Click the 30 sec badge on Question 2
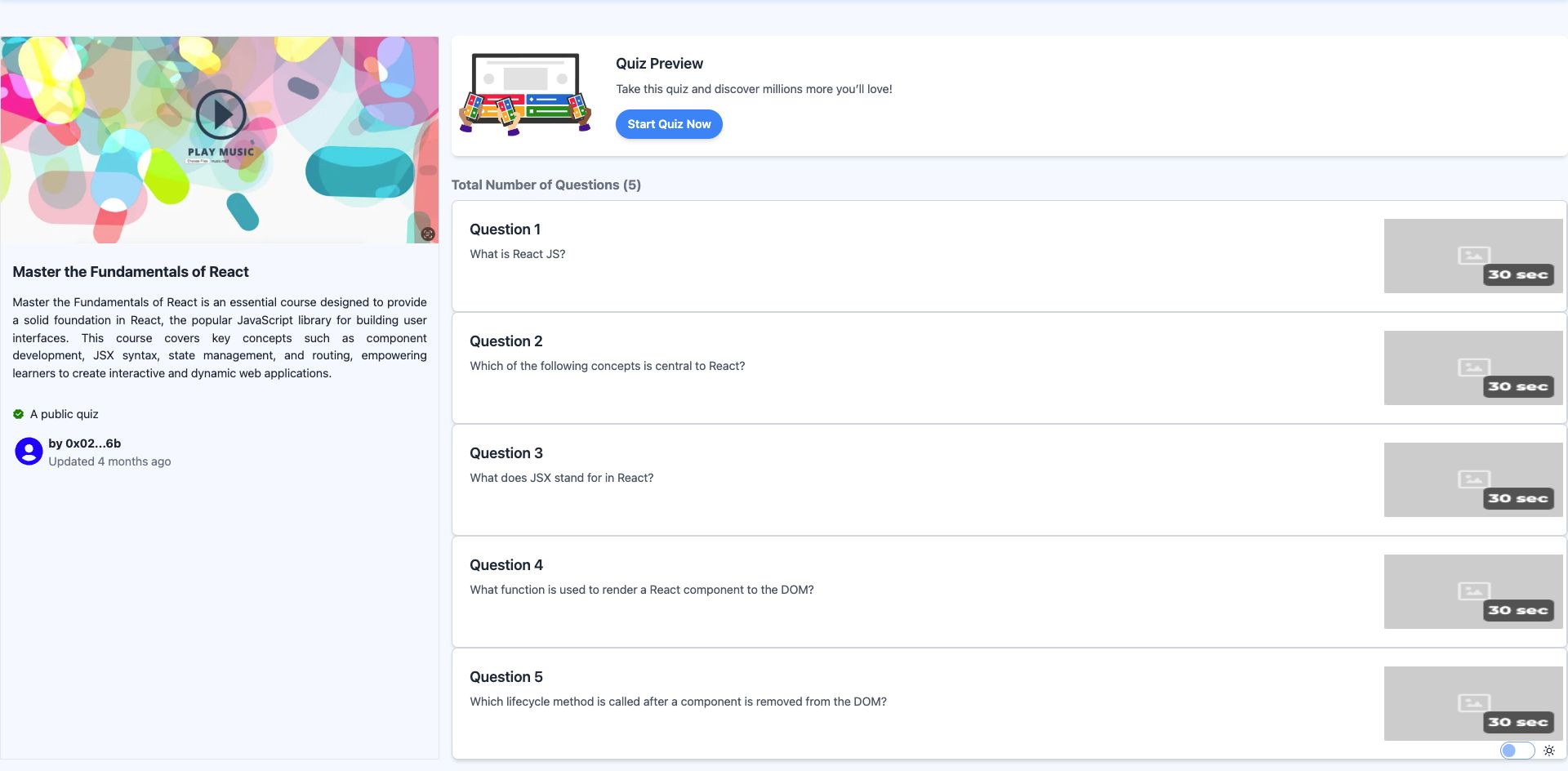This screenshot has width=1568, height=771. coord(1518,387)
